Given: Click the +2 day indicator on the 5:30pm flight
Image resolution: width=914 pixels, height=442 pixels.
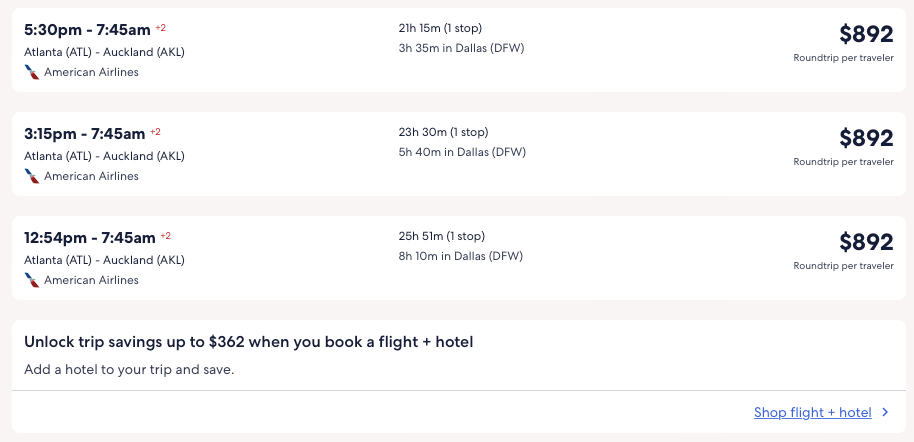Looking at the screenshot, I should pyautogui.click(x=161, y=27).
